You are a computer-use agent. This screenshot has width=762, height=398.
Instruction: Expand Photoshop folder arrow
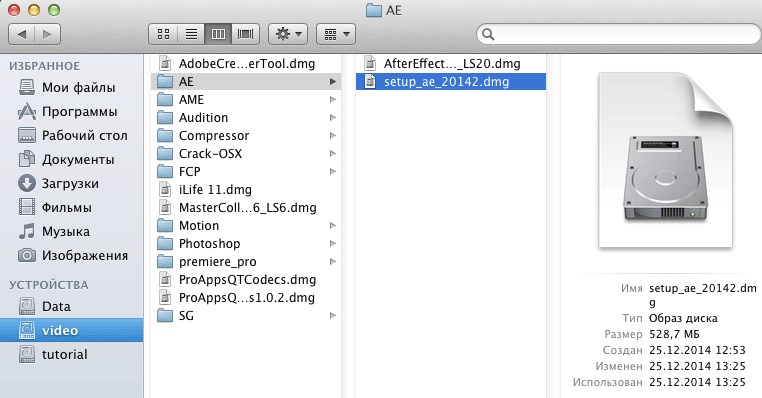tap(333, 243)
